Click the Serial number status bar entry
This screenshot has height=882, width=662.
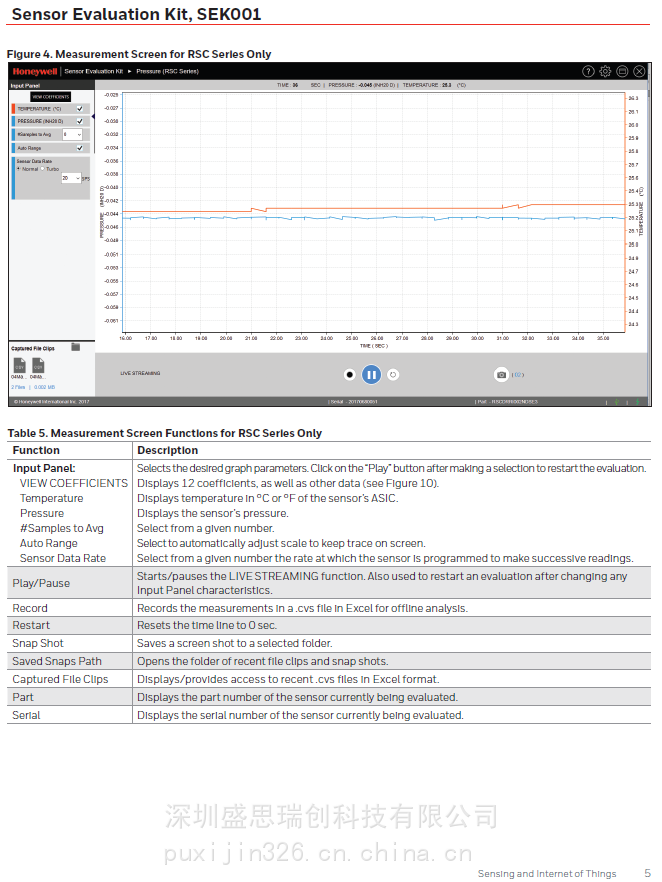tap(353, 402)
